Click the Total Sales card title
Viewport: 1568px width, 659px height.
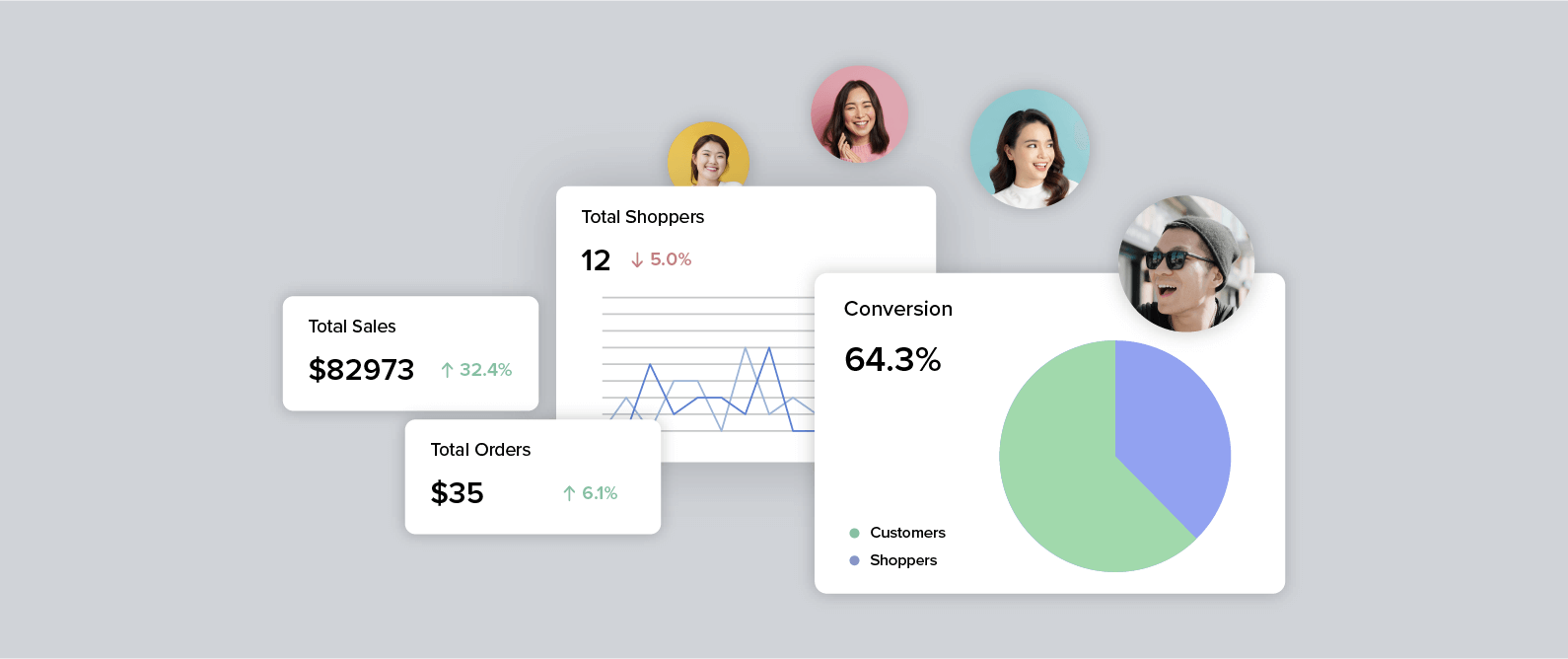[352, 327]
